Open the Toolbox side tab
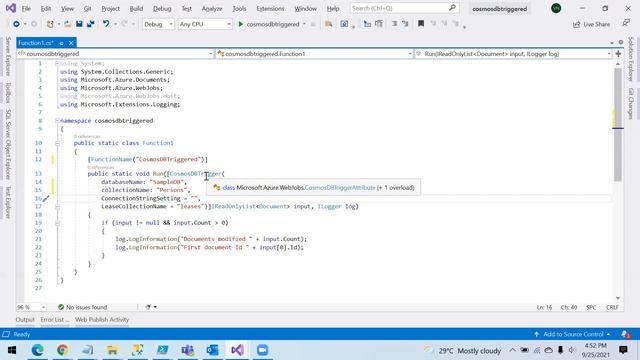The width and height of the screenshot is (640, 360). 8,93
